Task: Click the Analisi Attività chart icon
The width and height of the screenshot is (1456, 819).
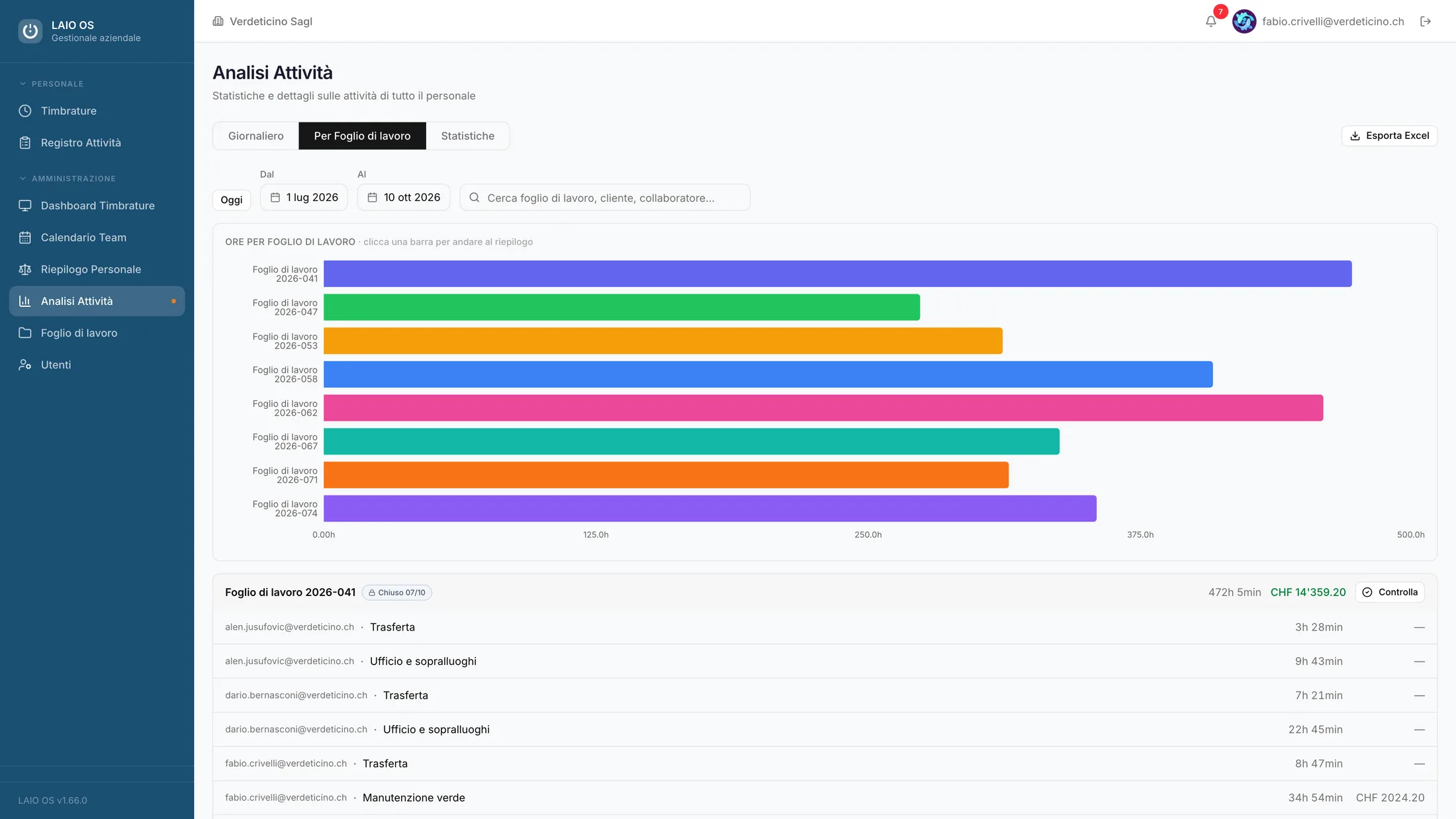Action: [x=25, y=301]
